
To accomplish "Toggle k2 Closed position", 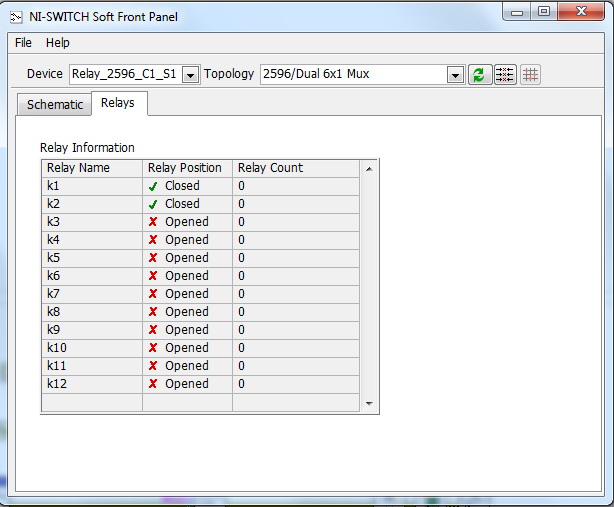I will tap(188, 204).
